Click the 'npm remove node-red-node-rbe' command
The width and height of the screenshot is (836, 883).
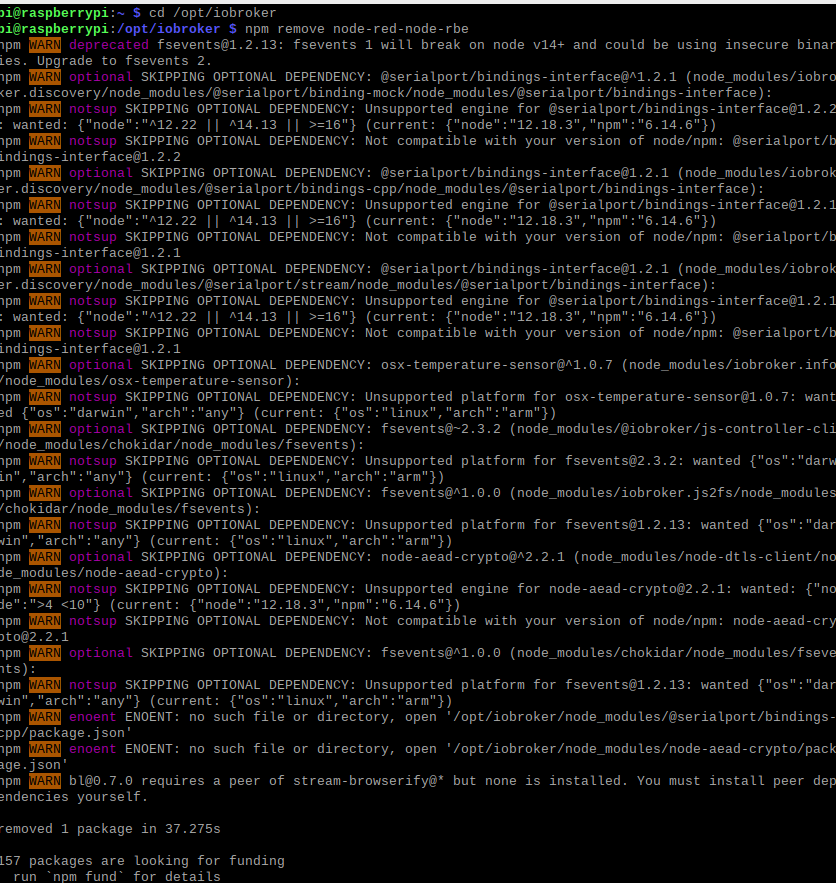(356, 29)
